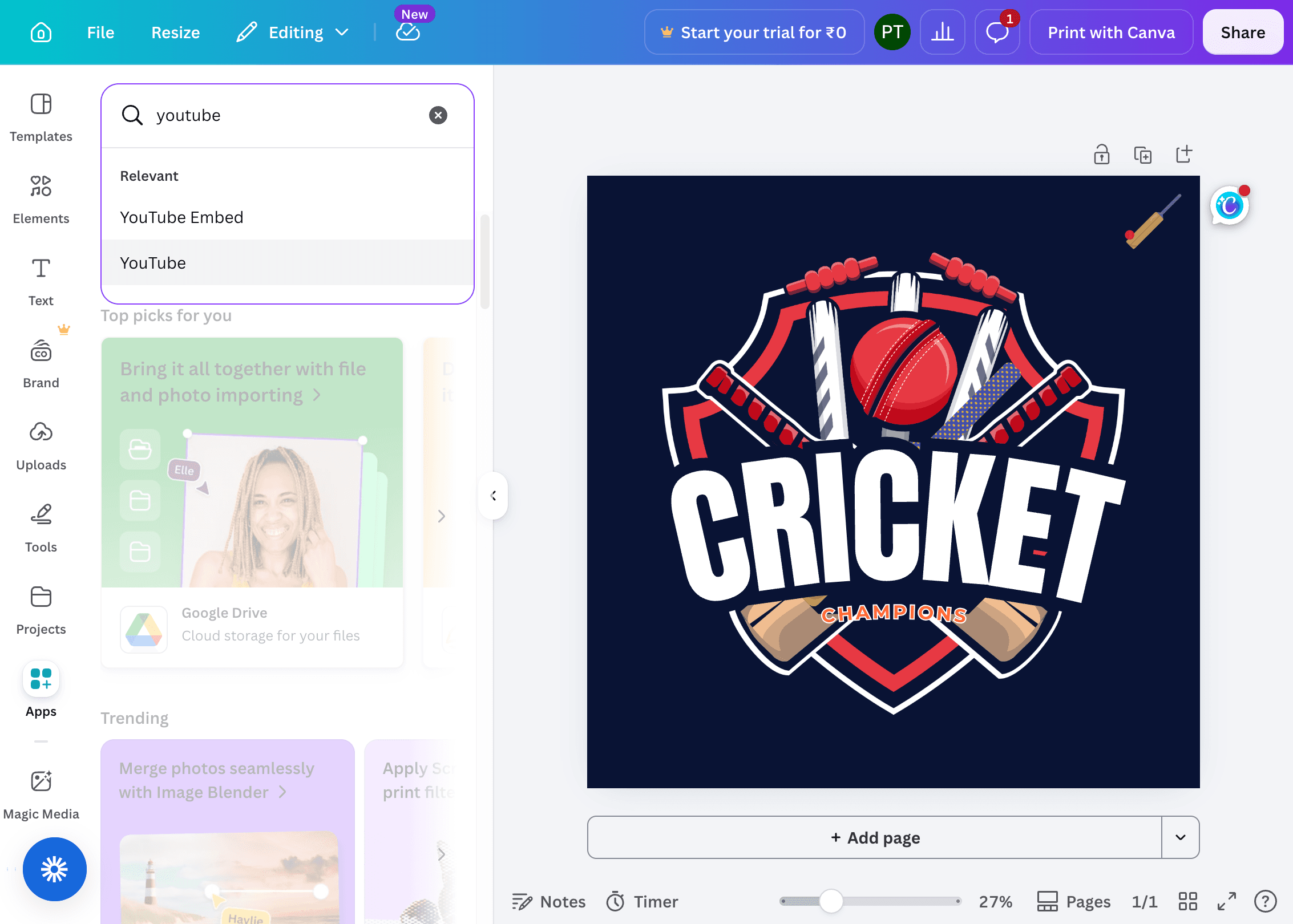This screenshot has width=1293, height=924.
Task: Expand the Add page options dropdown
Action: coord(1181,837)
